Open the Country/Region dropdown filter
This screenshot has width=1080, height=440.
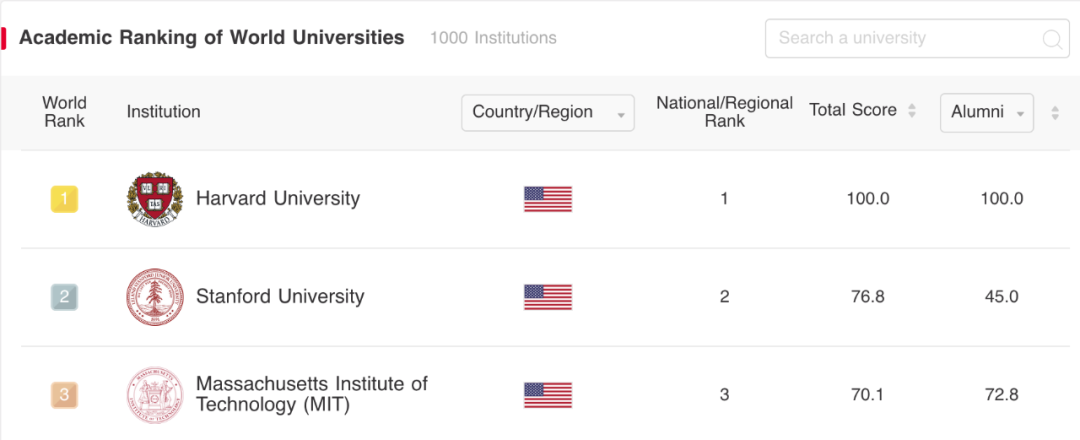click(548, 112)
